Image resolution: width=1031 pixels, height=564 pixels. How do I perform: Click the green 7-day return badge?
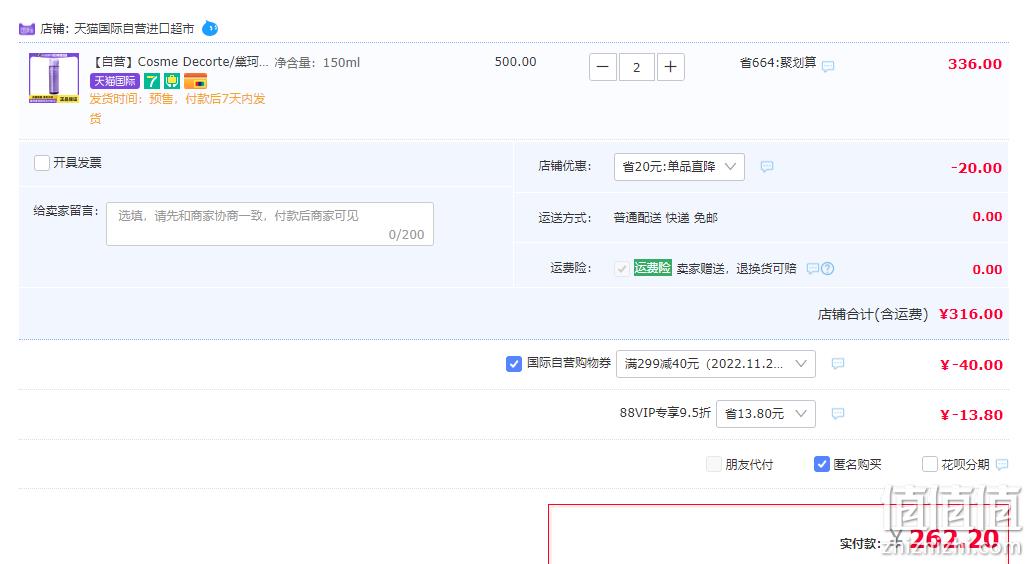tap(152, 81)
